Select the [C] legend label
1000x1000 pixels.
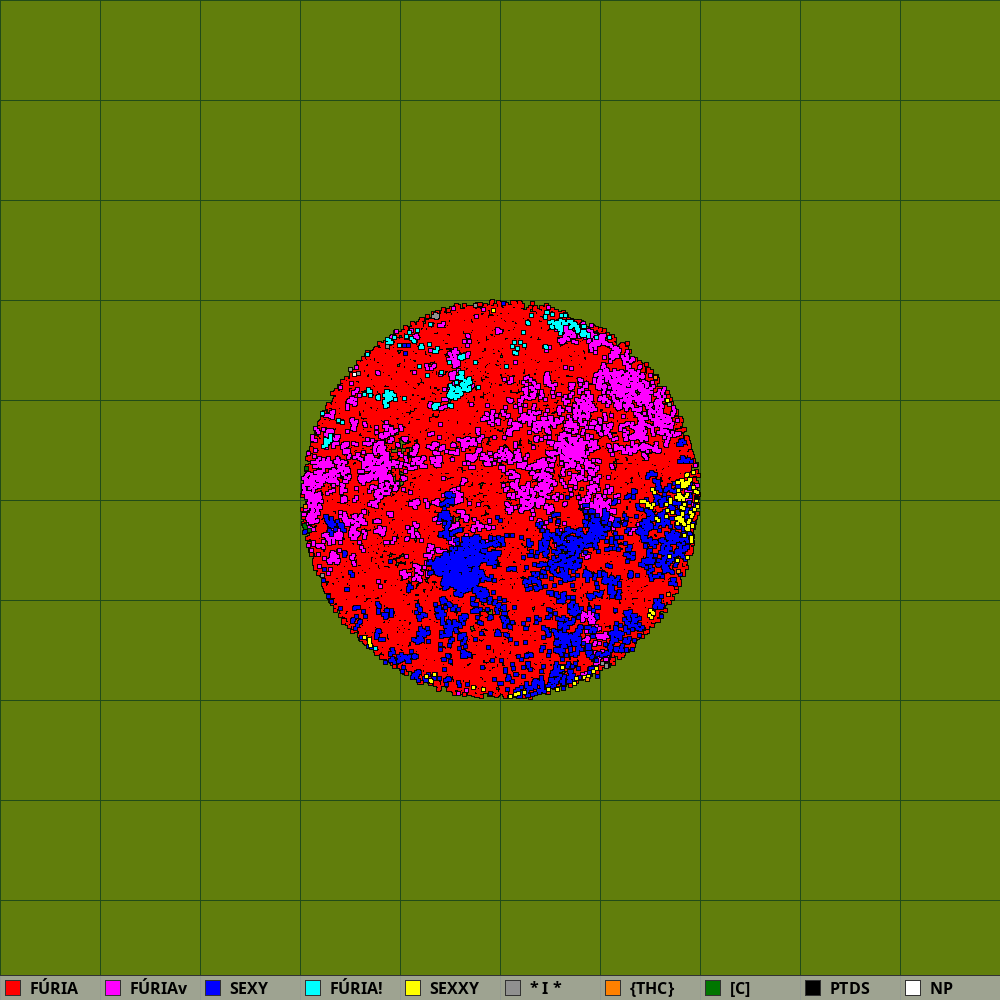point(740,988)
